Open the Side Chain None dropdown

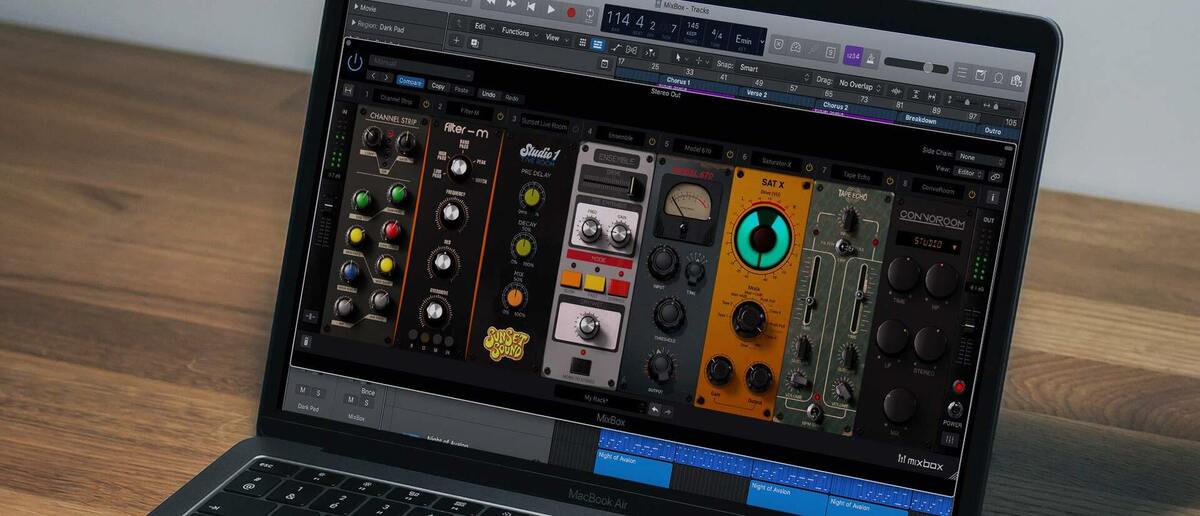click(x=980, y=157)
